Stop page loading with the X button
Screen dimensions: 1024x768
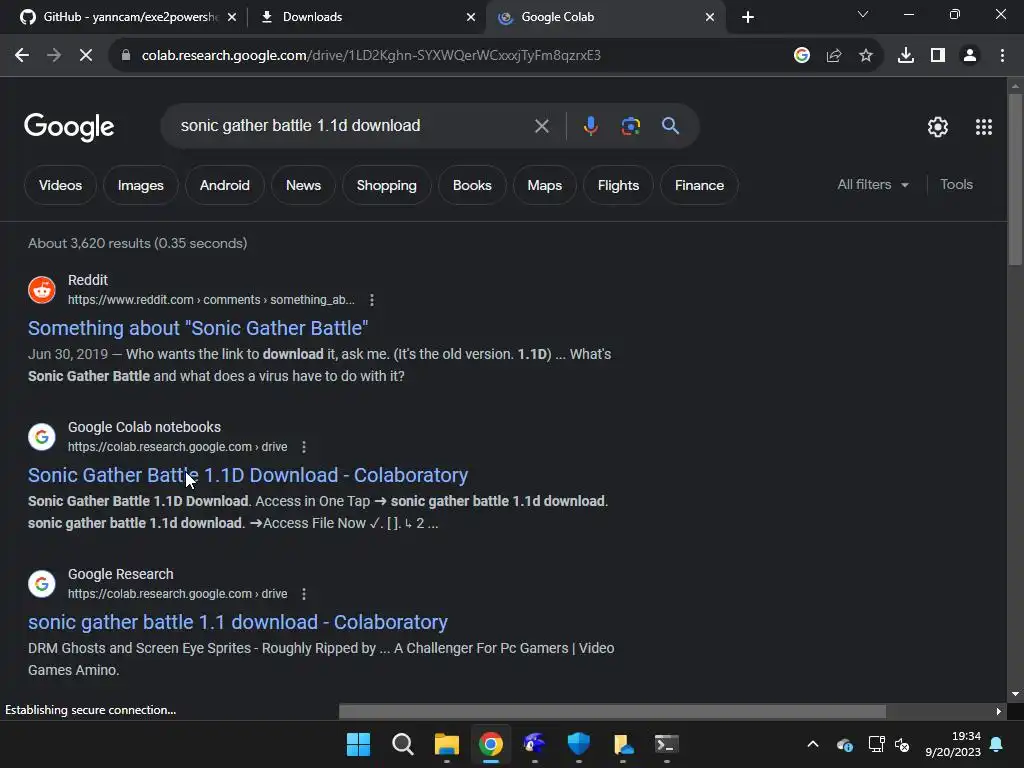tap(86, 56)
